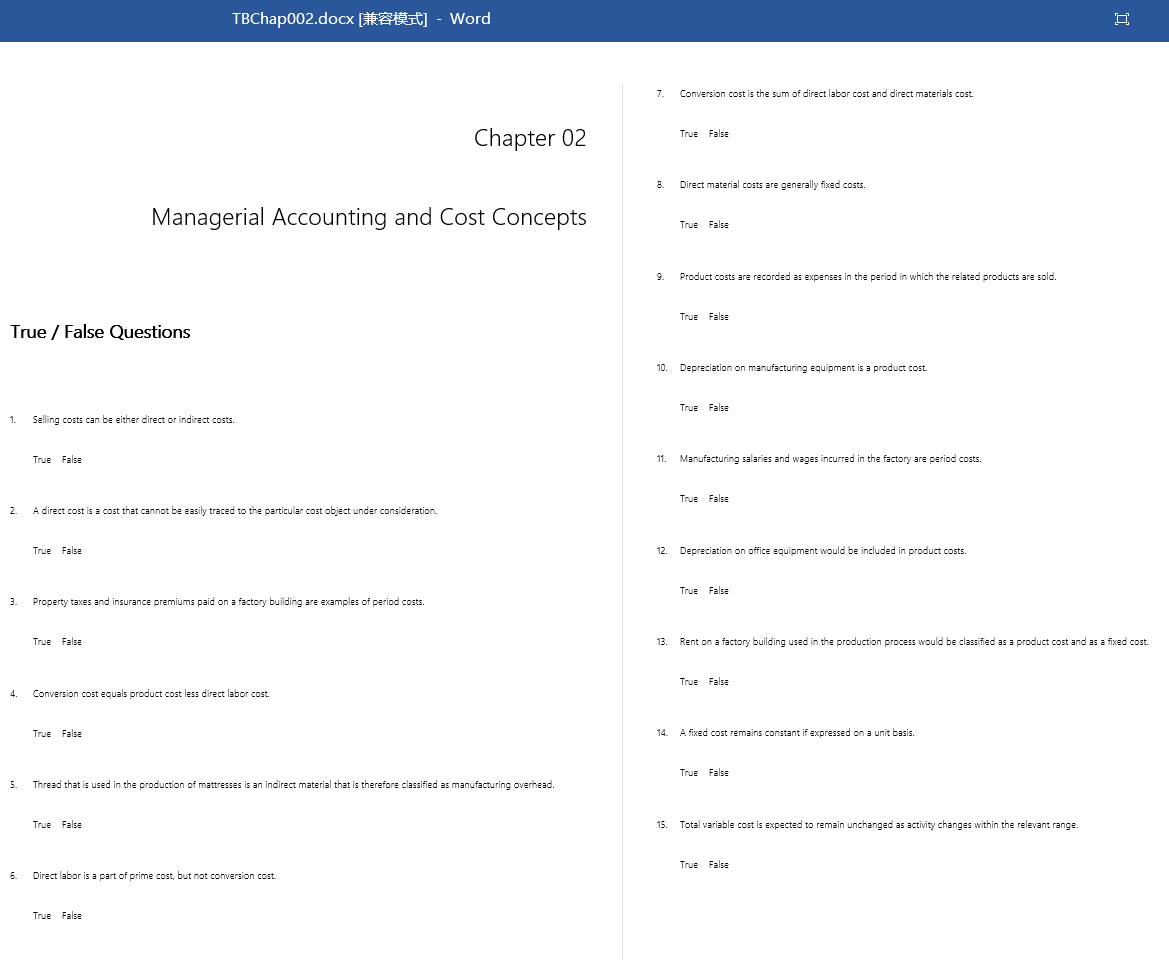The image size is (1169, 971).
Task: Click 'Managerial Accounting and Cost Concepts' title
Action: point(369,217)
